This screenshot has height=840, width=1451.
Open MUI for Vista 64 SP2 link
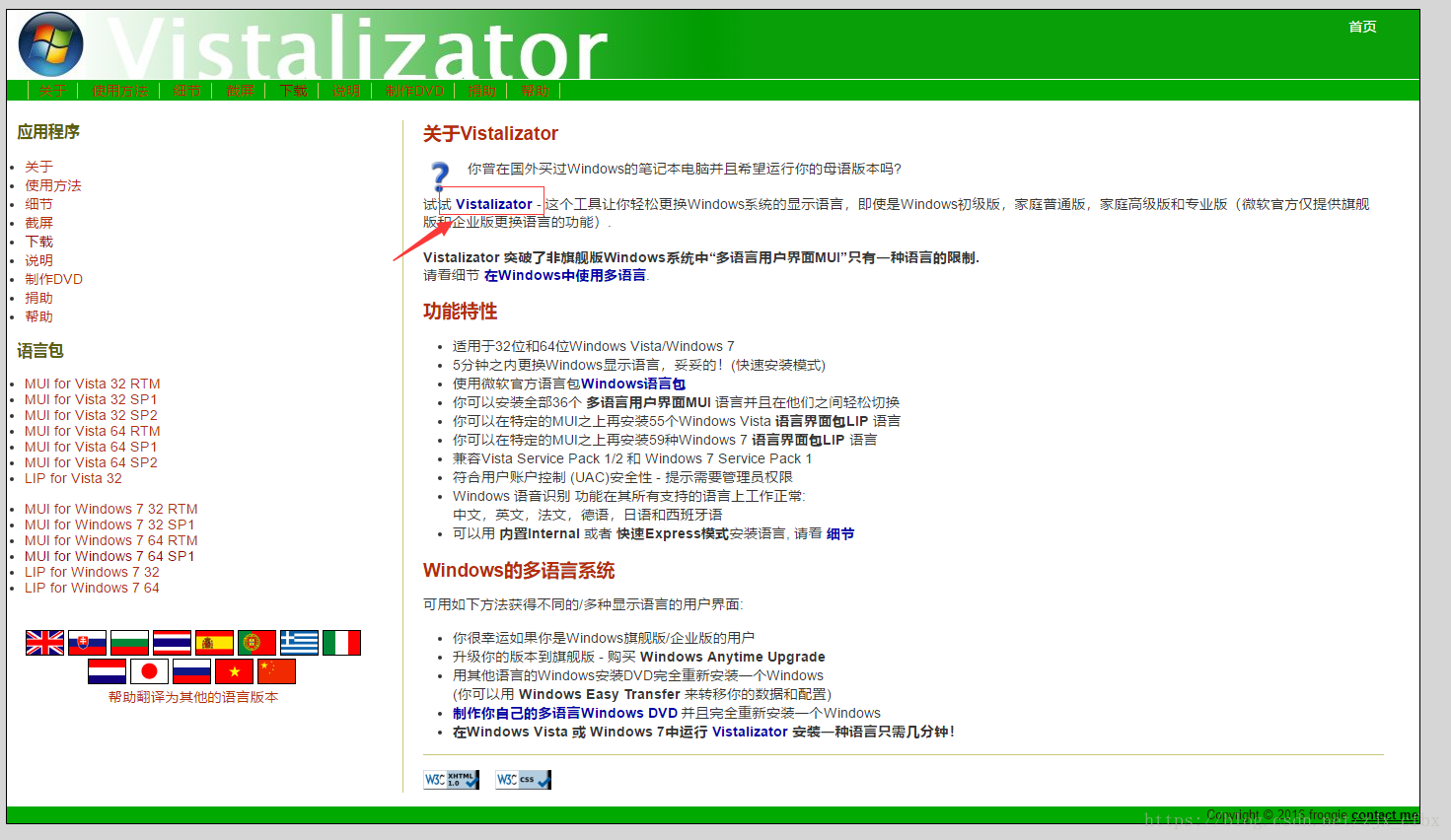tap(91, 462)
